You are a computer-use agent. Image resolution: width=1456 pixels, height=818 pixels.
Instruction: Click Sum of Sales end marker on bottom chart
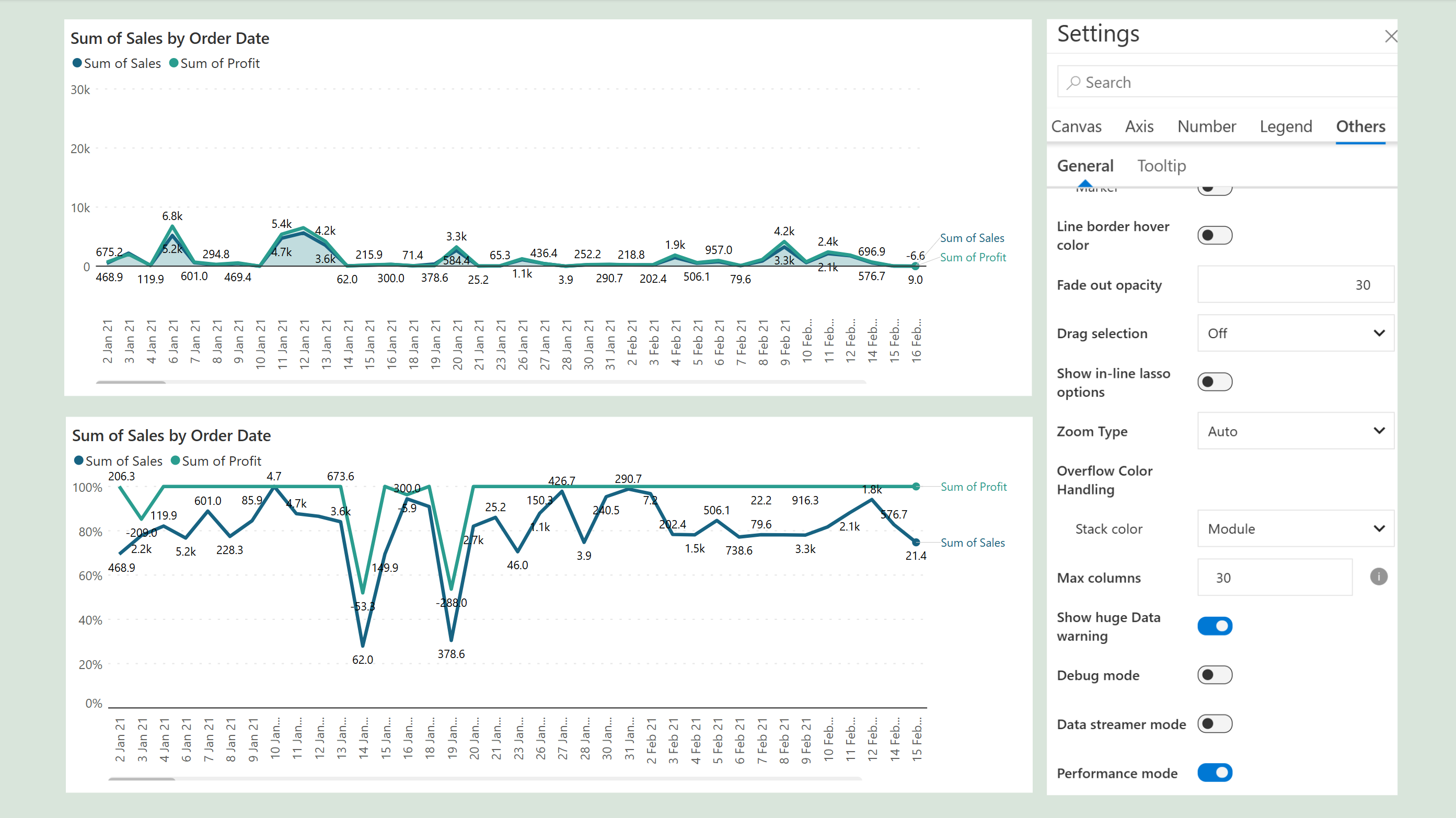[x=916, y=542]
